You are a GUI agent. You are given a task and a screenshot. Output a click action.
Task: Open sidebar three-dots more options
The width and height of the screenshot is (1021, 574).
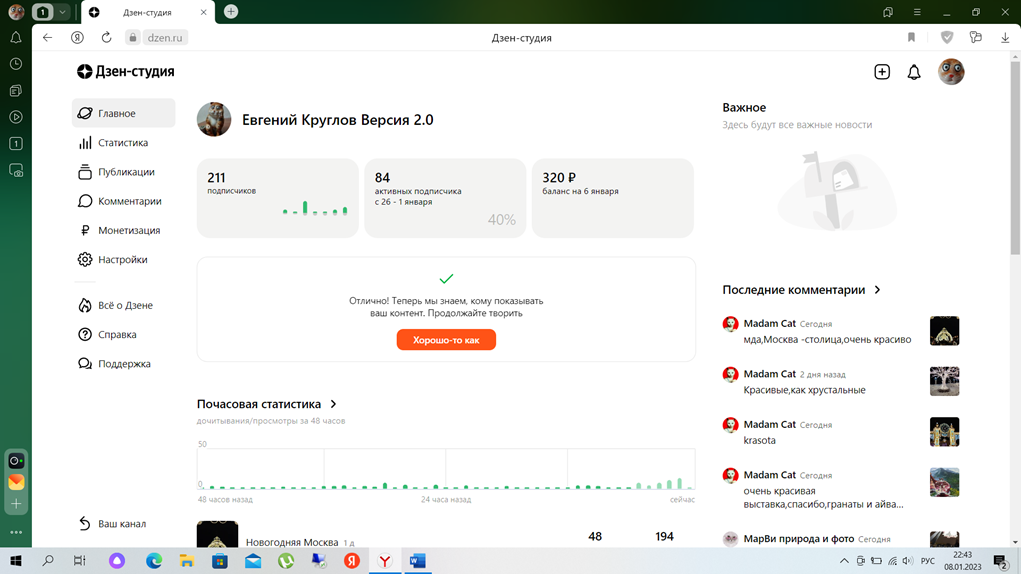(x=16, y=532)
